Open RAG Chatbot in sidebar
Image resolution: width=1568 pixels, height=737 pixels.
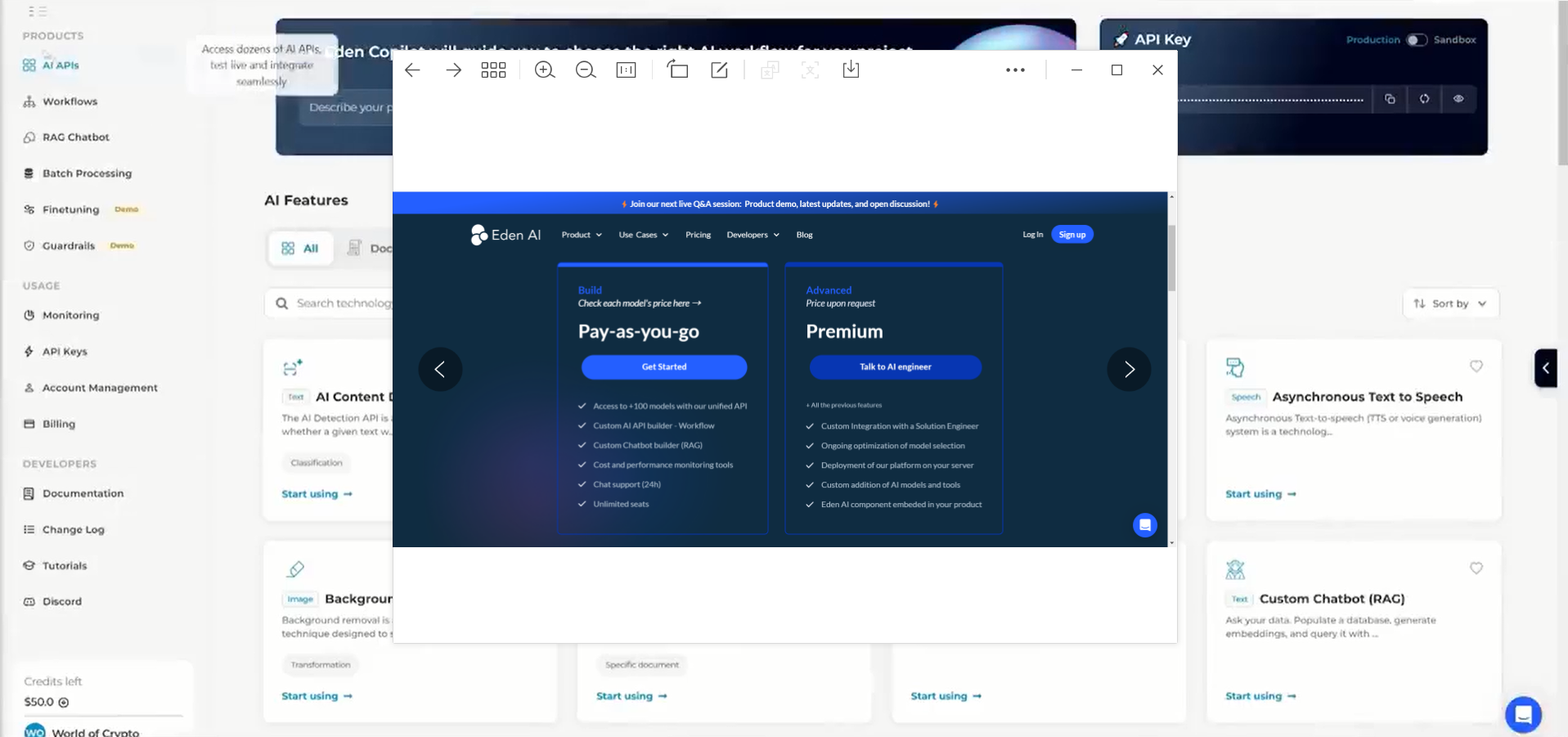(x=66, y=137)
